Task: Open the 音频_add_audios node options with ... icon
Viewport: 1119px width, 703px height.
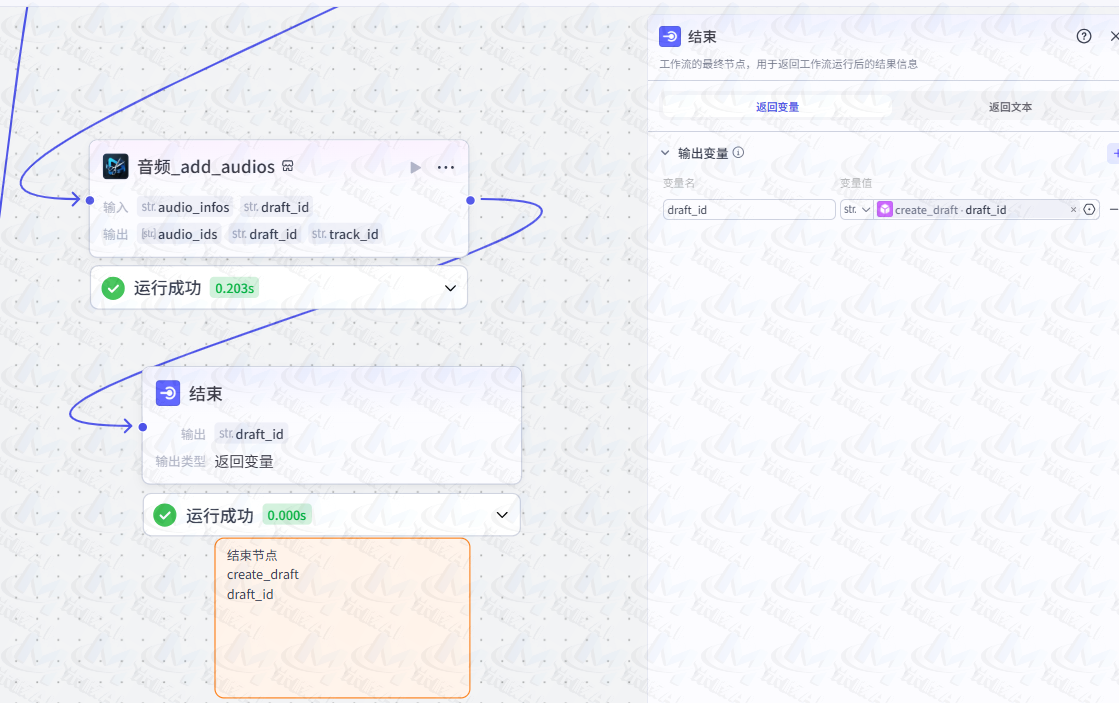Action: [446, 167]
